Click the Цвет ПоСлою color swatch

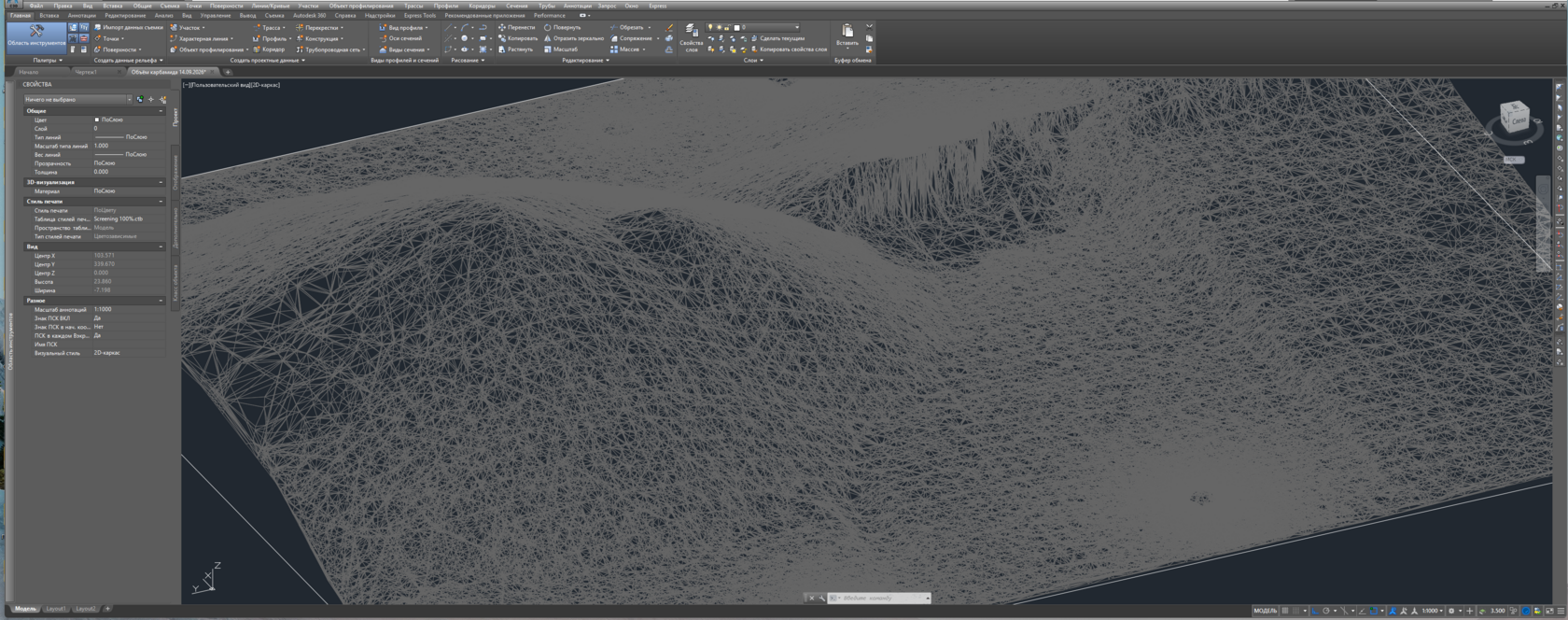coord(96,120)
